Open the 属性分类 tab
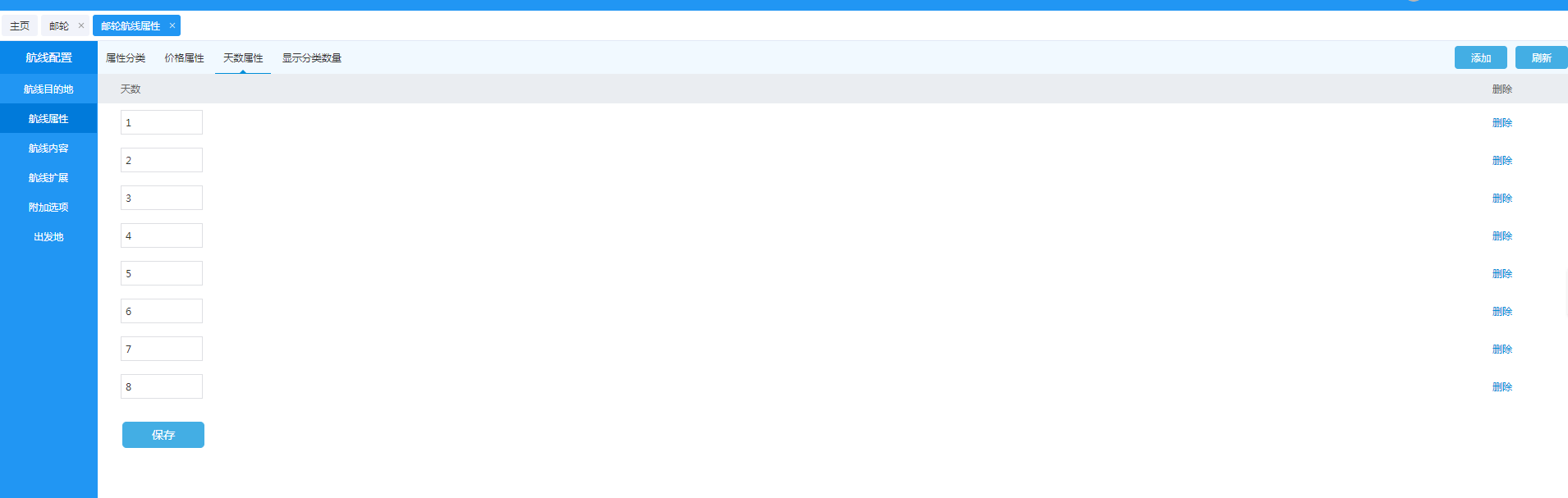This screenshot has height=498, width=1568. click(126, 58)
